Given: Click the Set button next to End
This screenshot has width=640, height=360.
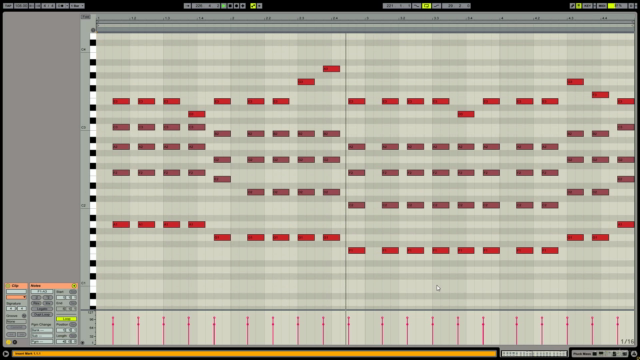Looking at the screenshot, I should (x=73, y=303).
